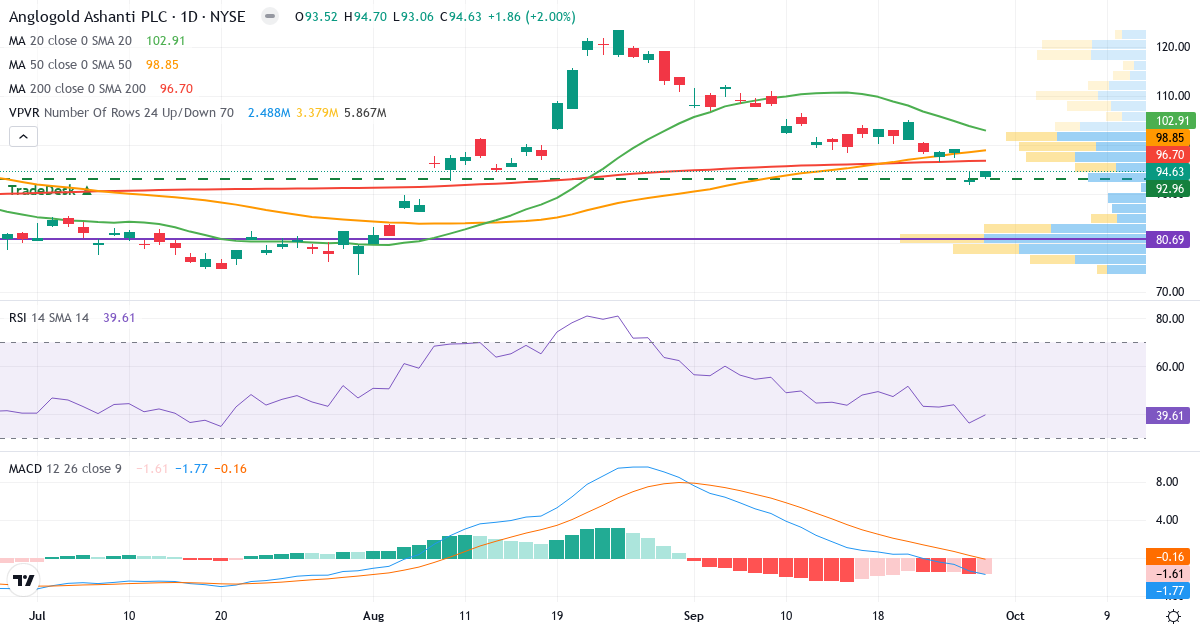Screen dimensions: 1200x630
Task: Click the MA 20 value 102.91 in legend
Action: coord(166,41)
